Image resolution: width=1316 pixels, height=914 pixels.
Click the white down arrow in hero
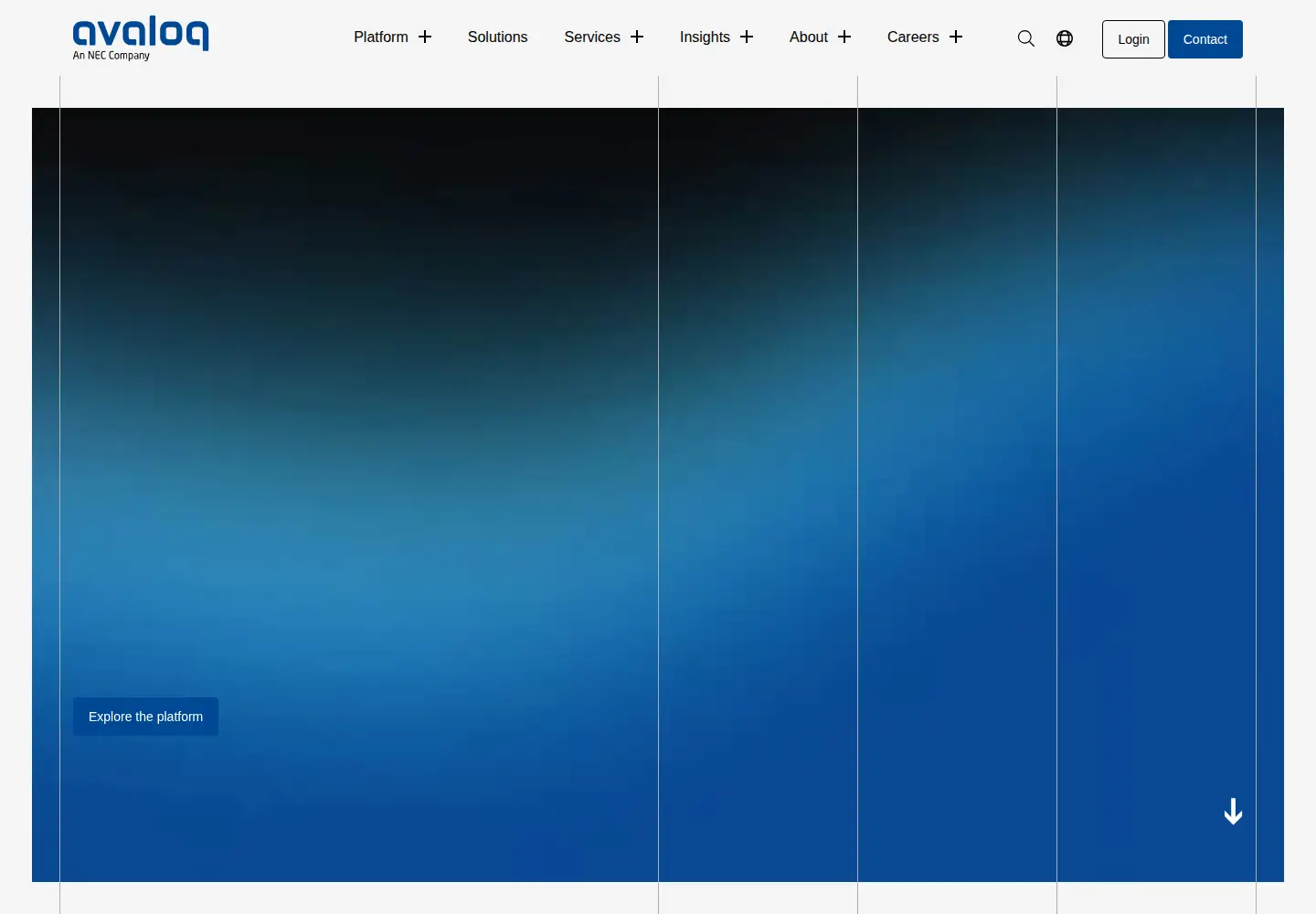coord(1233,812)
